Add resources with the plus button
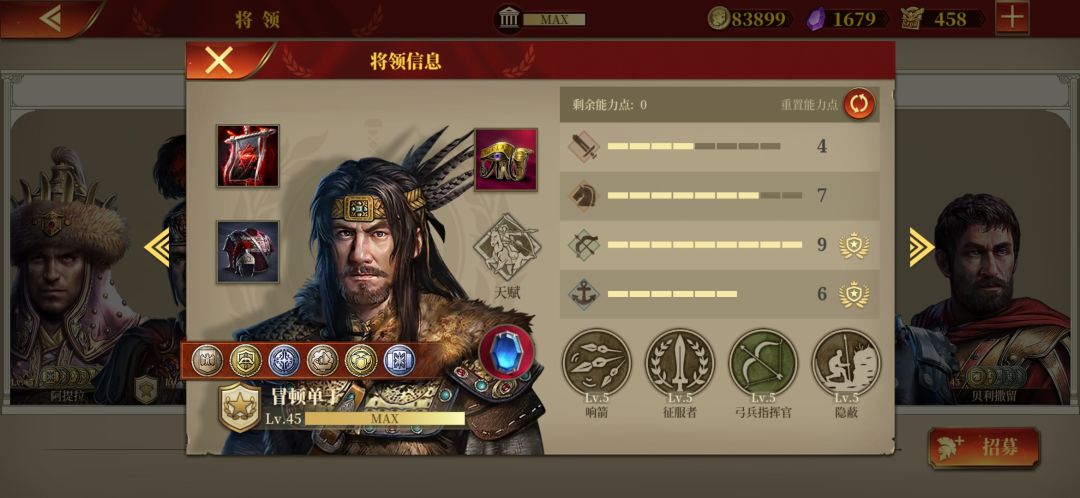The width and height of the screenshot is (1080, 498). [1012, 18]
